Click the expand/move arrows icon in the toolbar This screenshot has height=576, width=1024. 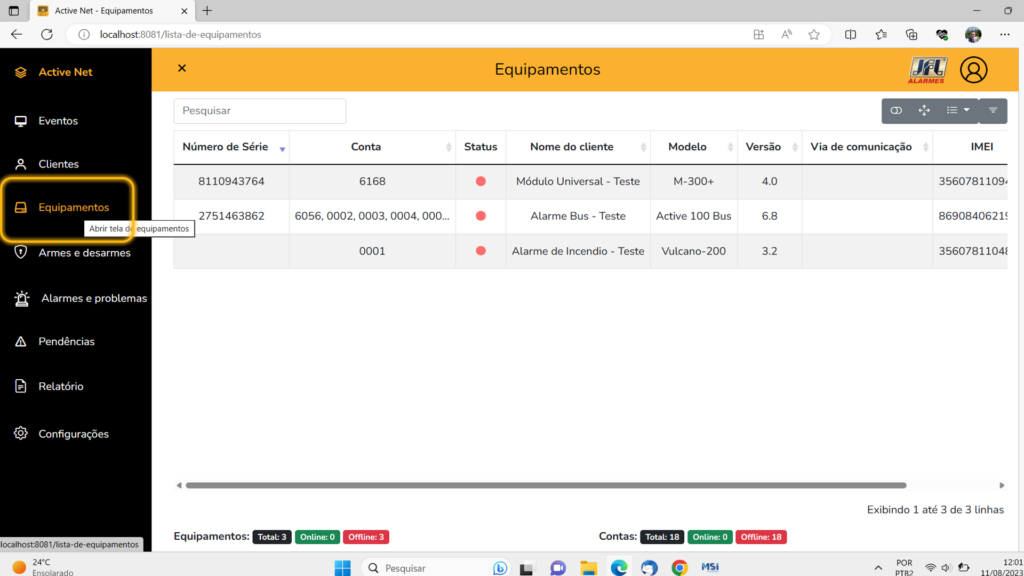coord(924,110)
